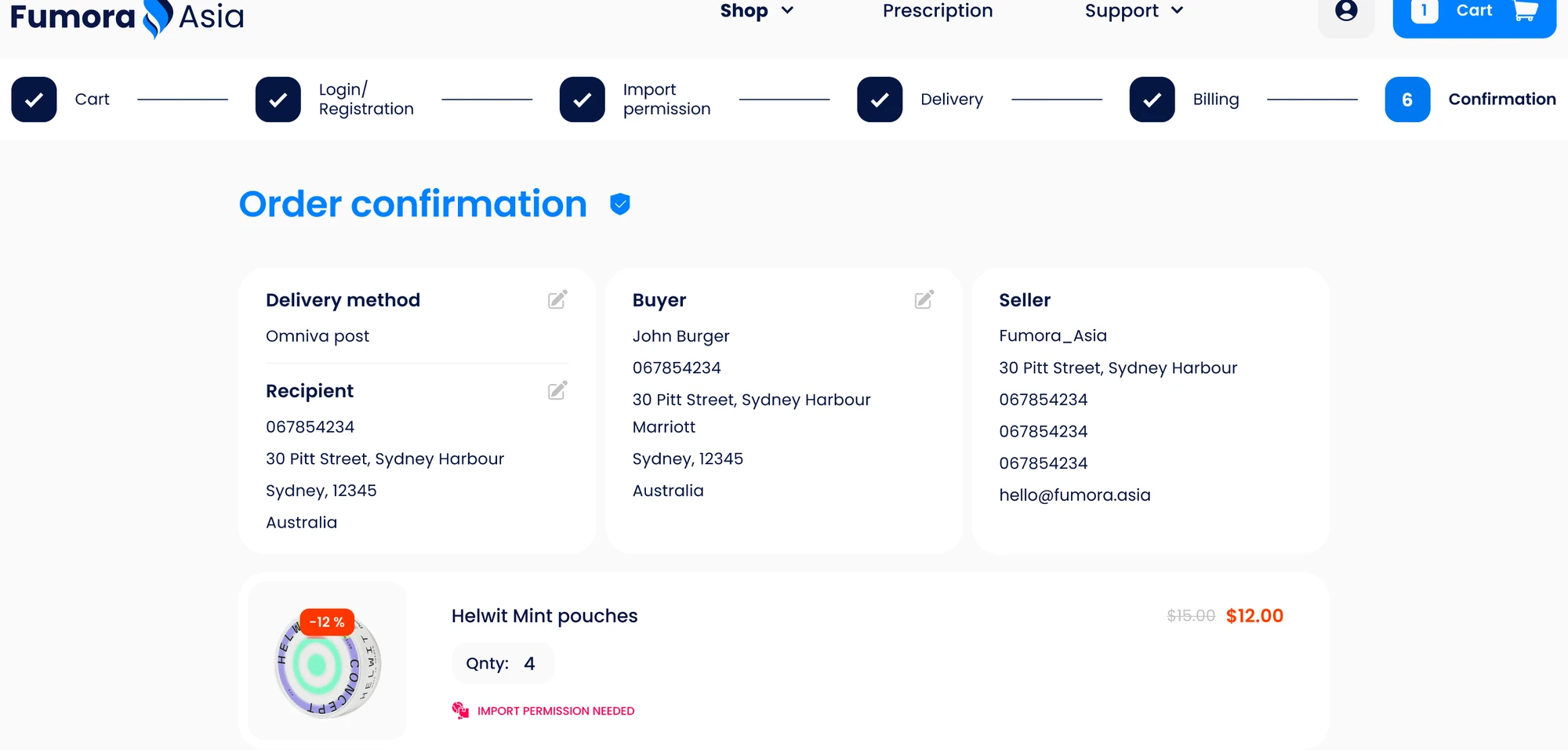Click the Billing step checkmark

tap(1152, 100)
